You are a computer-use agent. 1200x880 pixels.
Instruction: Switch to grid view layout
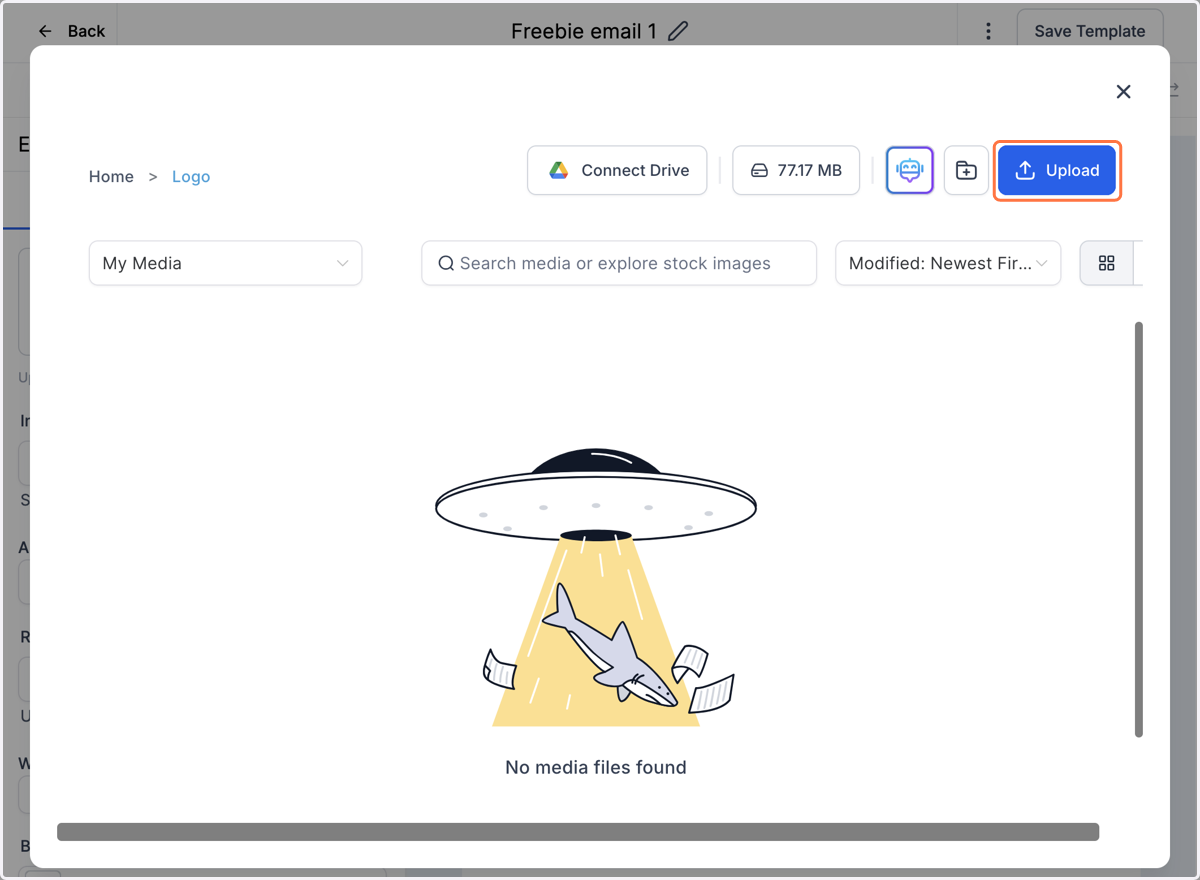pyautogui.click(x=1106, y=263)
